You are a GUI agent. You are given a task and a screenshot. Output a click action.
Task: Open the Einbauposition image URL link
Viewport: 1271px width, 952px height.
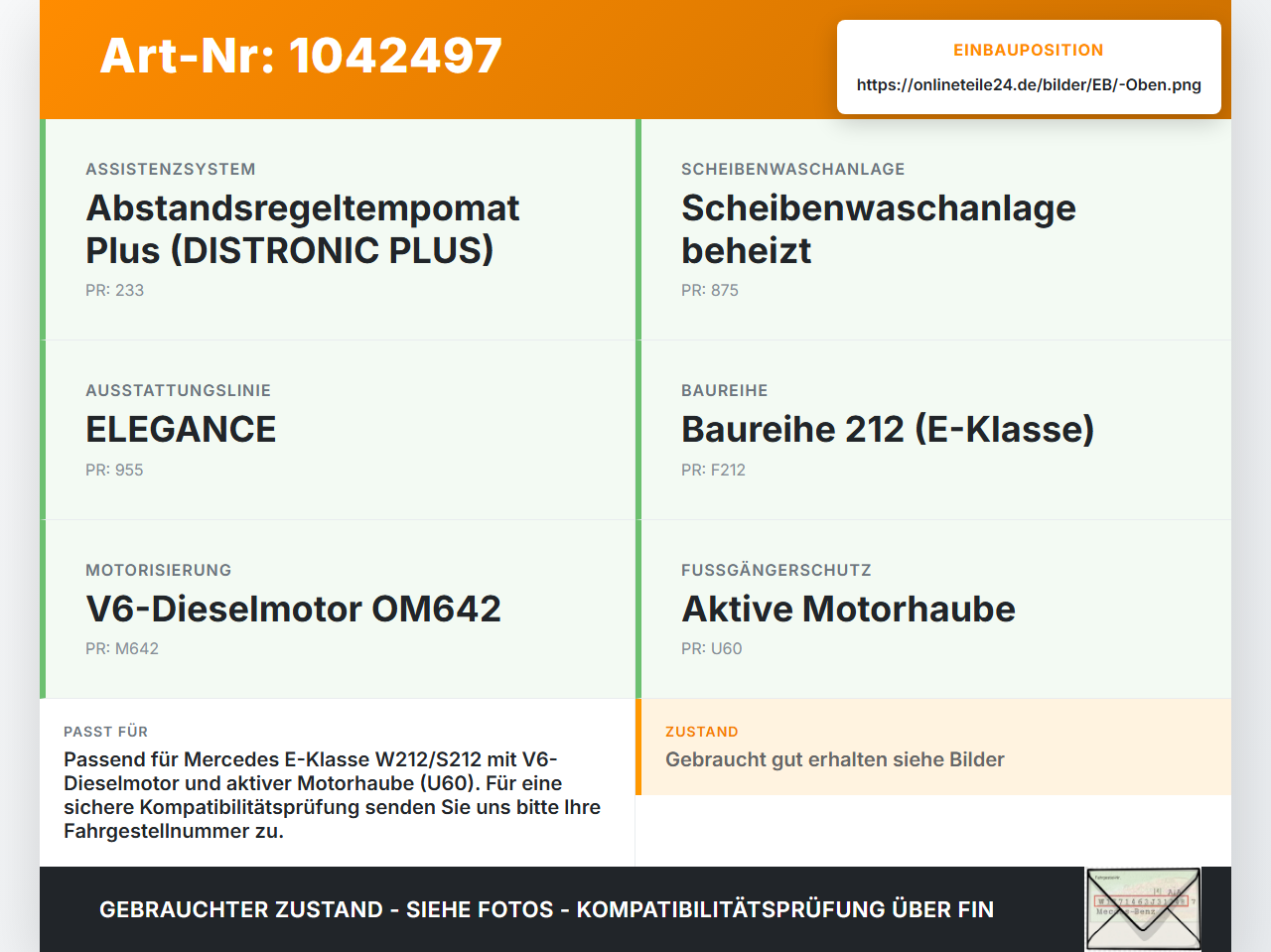click(x=1029, y=84)
